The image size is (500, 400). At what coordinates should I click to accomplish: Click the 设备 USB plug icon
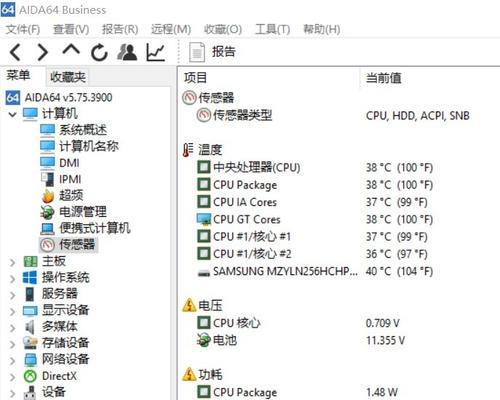point(30,393)
